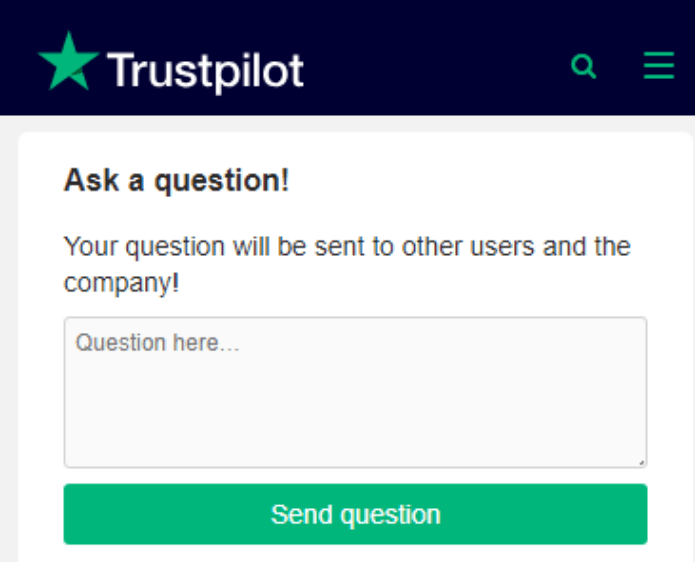The height and width of the screenshot is (562, 695).
Task: Click the "Question here…" placeholder text
Action: [158, 343]
